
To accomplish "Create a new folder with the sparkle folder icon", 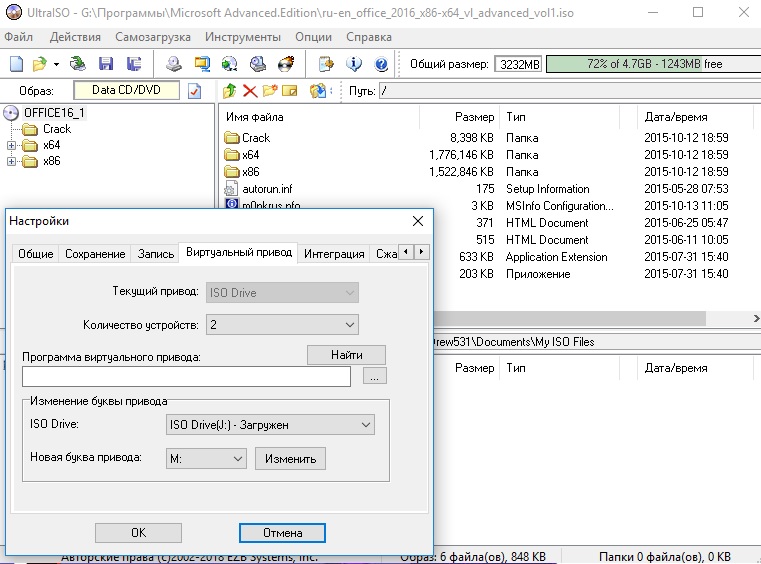I will [270, 91].
